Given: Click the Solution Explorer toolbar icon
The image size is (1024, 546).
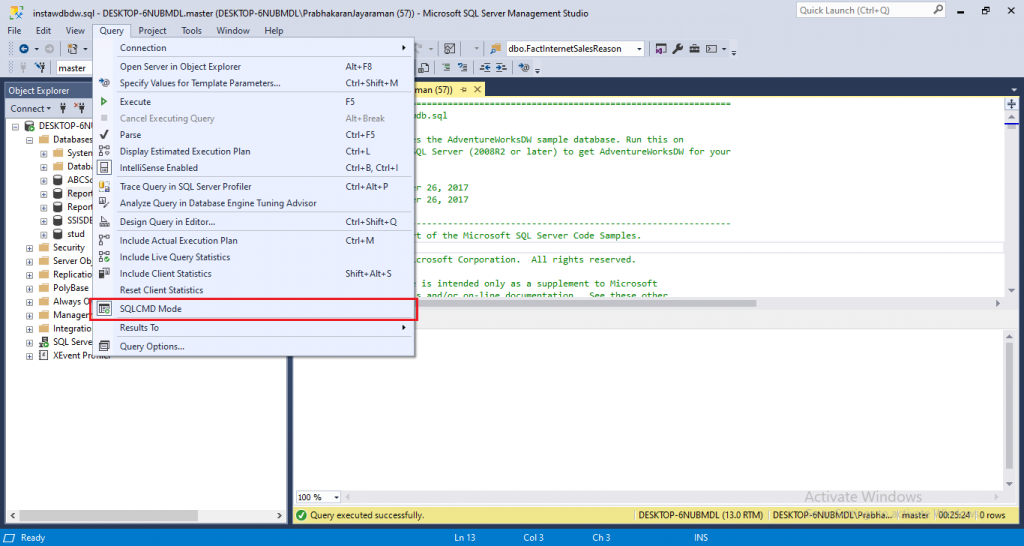Looking at the screenshot, I should point(662,48).
